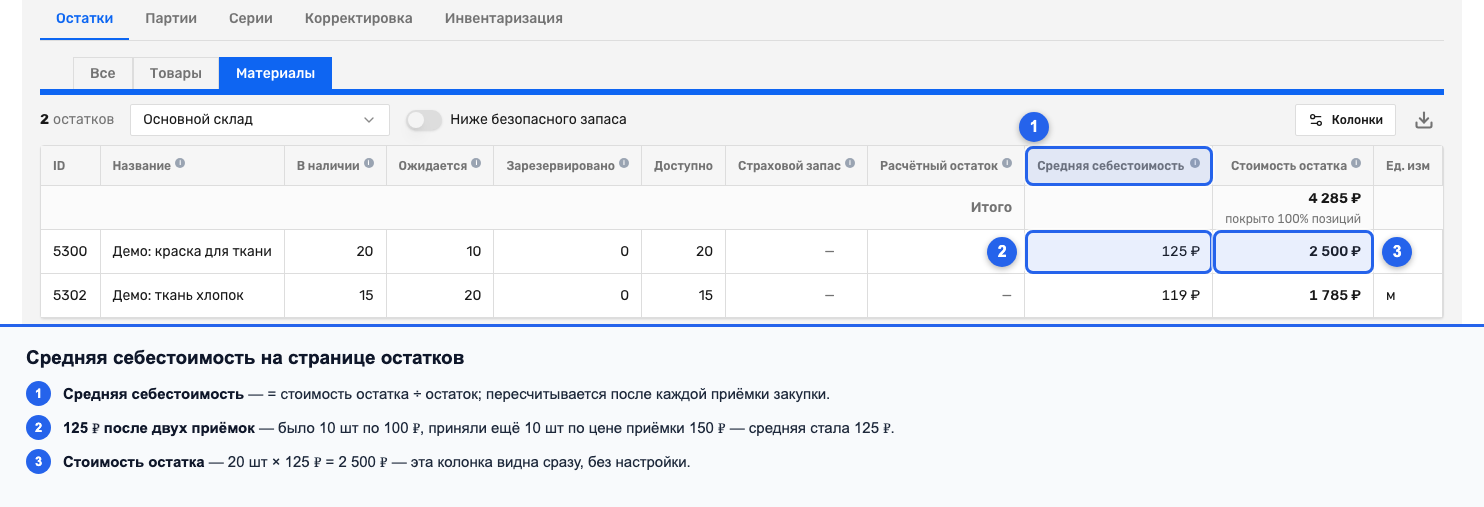Viewport: 1484px width, 507px height.
Task: Click info icon next to Стоимость остатка header
Action: [x=1356, y=165]
